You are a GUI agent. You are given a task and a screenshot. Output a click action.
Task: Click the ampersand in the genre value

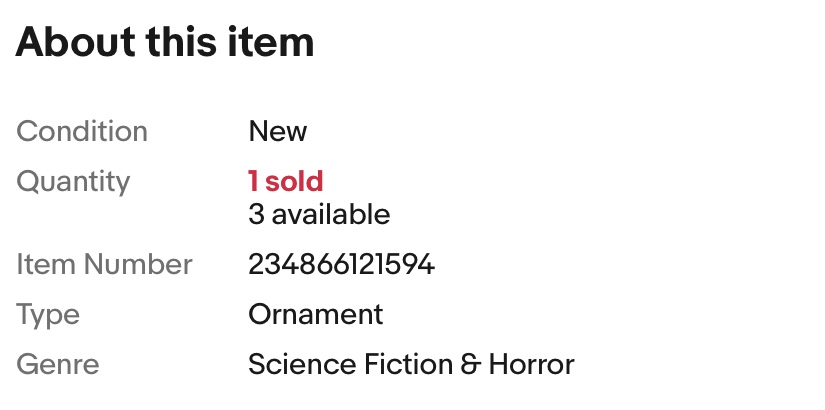(470, 364)
